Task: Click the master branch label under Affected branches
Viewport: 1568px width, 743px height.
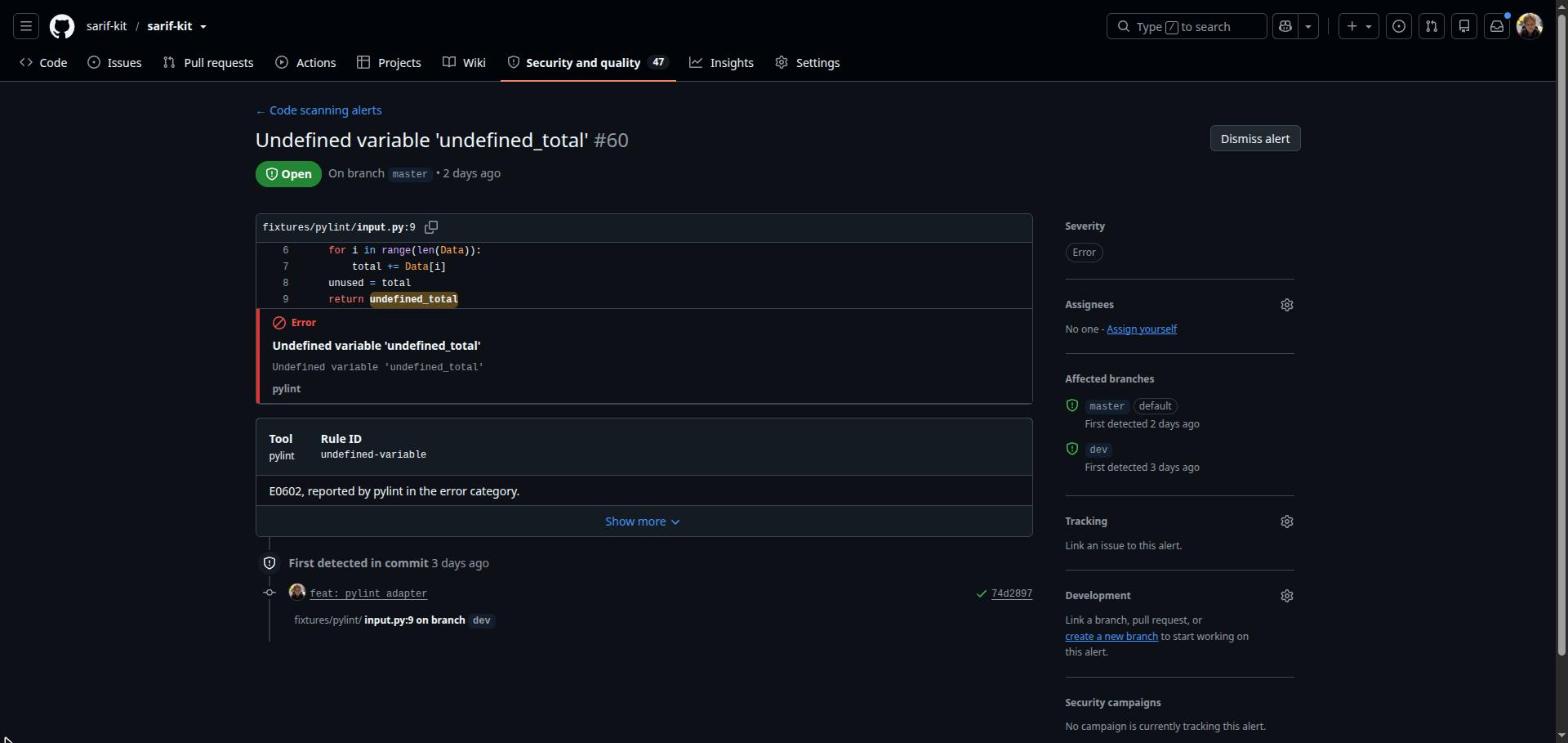Action: point(1106,406)
